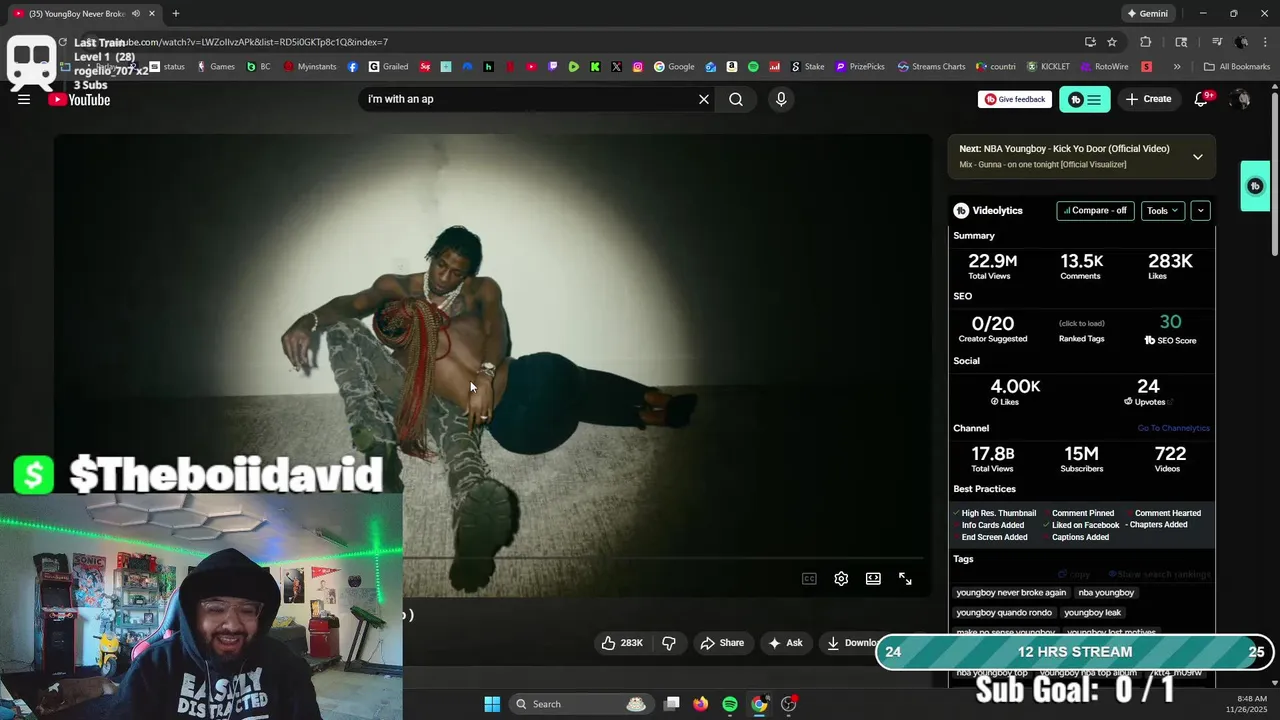Screen dimensions: 1280x720
Task: Bookmark this page with the star
Action: [1112, 42]
